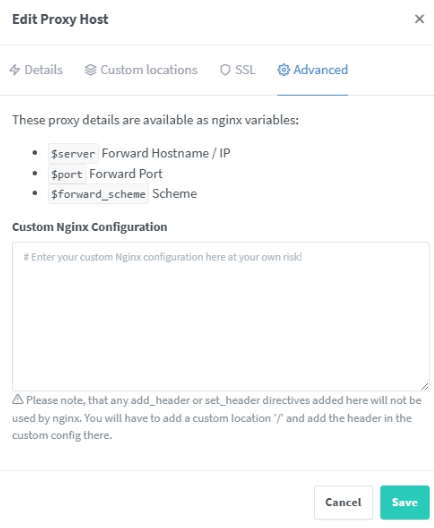The width and height of the screenshot is (434, 528).
Task: Click the add_header note text
Action: click(217, 418)
